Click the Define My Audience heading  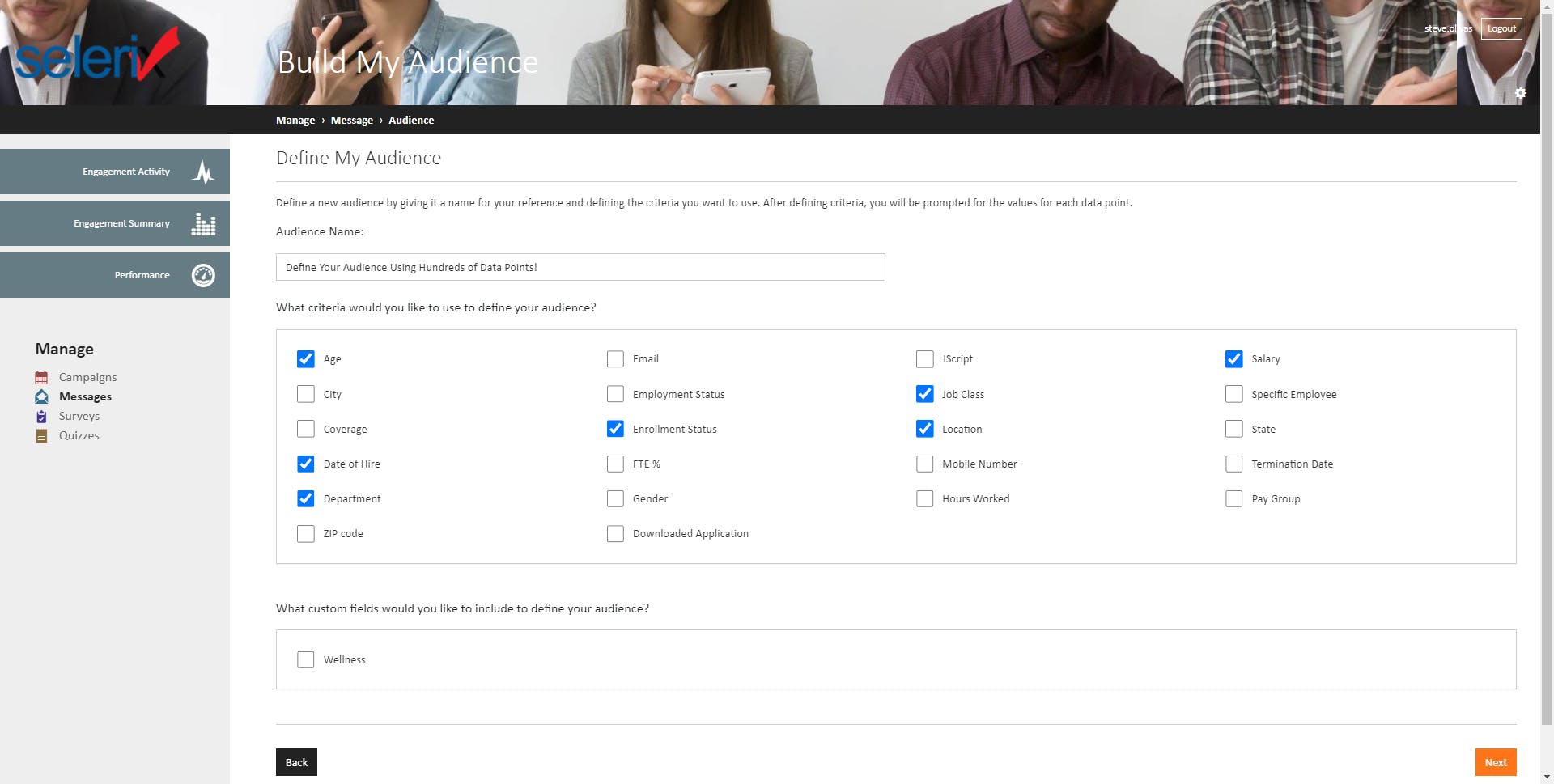[359, 158]
